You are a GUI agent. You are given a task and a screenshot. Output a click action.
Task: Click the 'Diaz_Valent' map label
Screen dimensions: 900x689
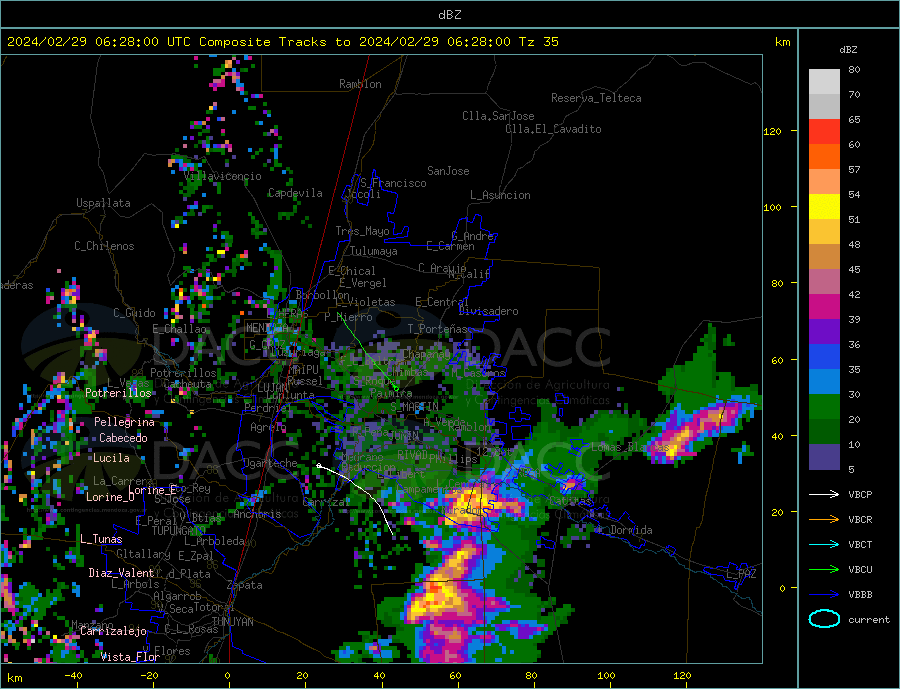tap(121, 573)
